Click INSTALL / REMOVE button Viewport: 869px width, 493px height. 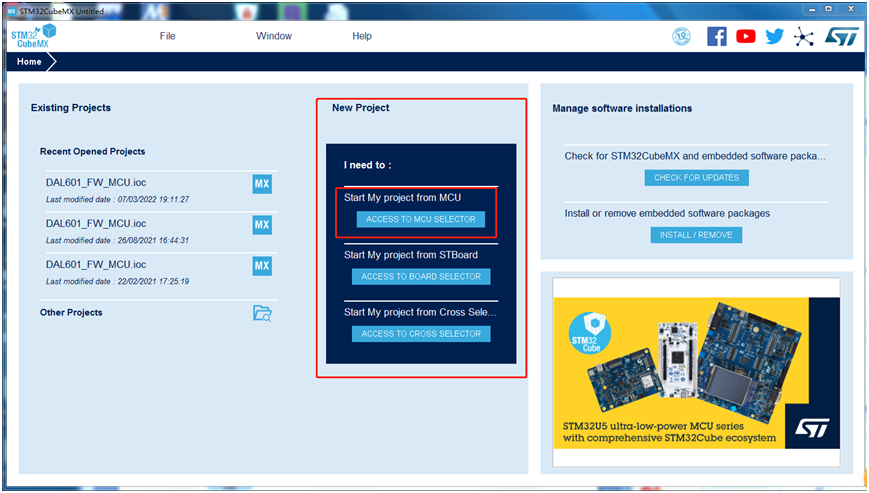pyautogui.click(x=696, y=235)
